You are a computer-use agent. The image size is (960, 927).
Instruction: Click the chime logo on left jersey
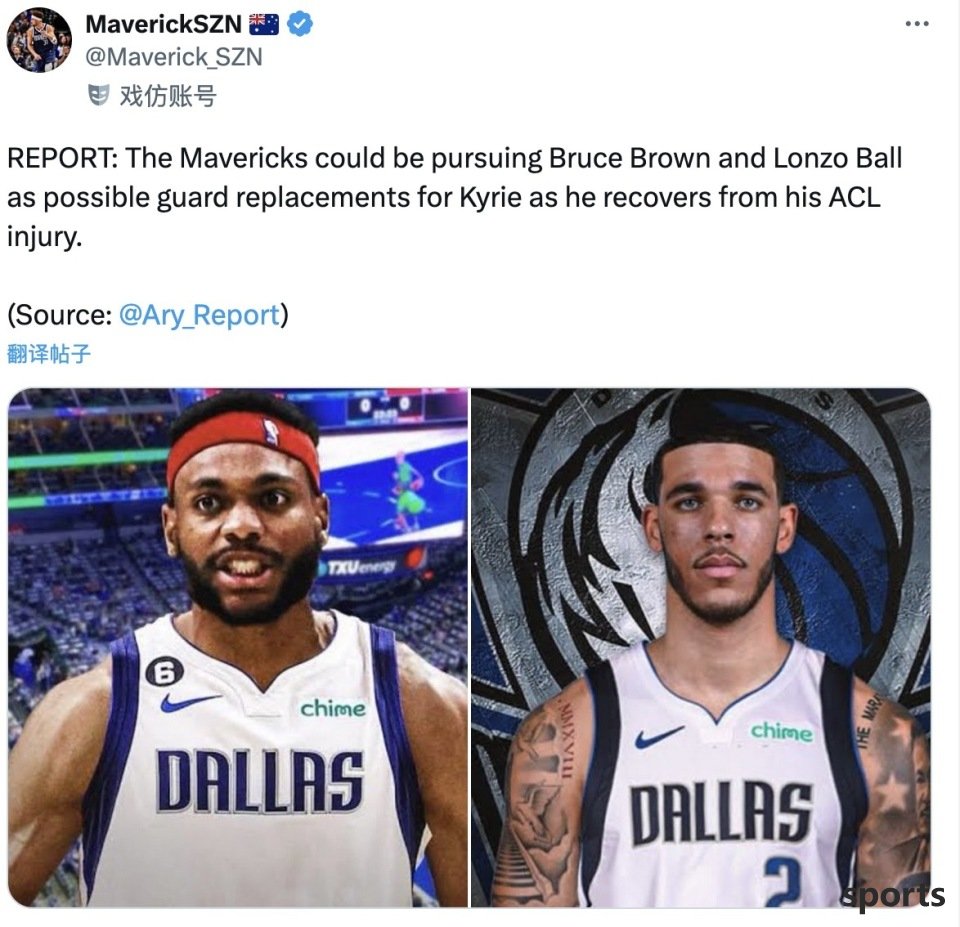click(x=332, y=708)
